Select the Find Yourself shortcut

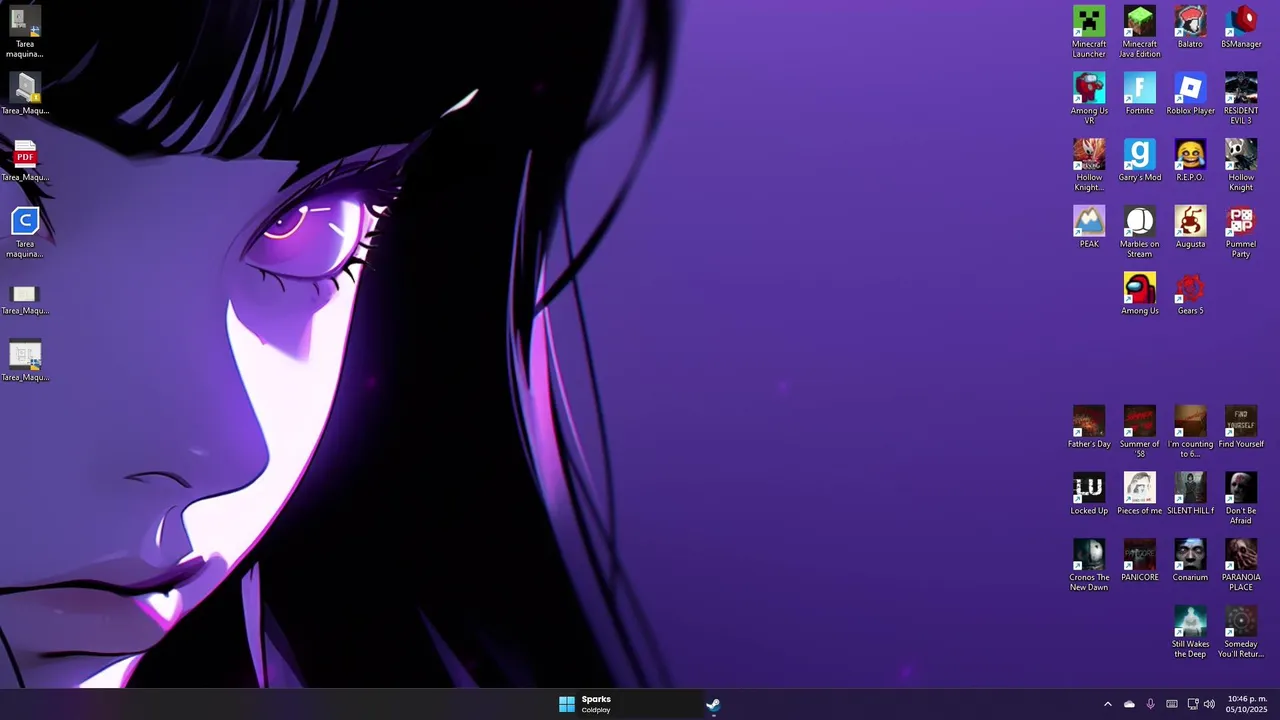(1241, 428)
